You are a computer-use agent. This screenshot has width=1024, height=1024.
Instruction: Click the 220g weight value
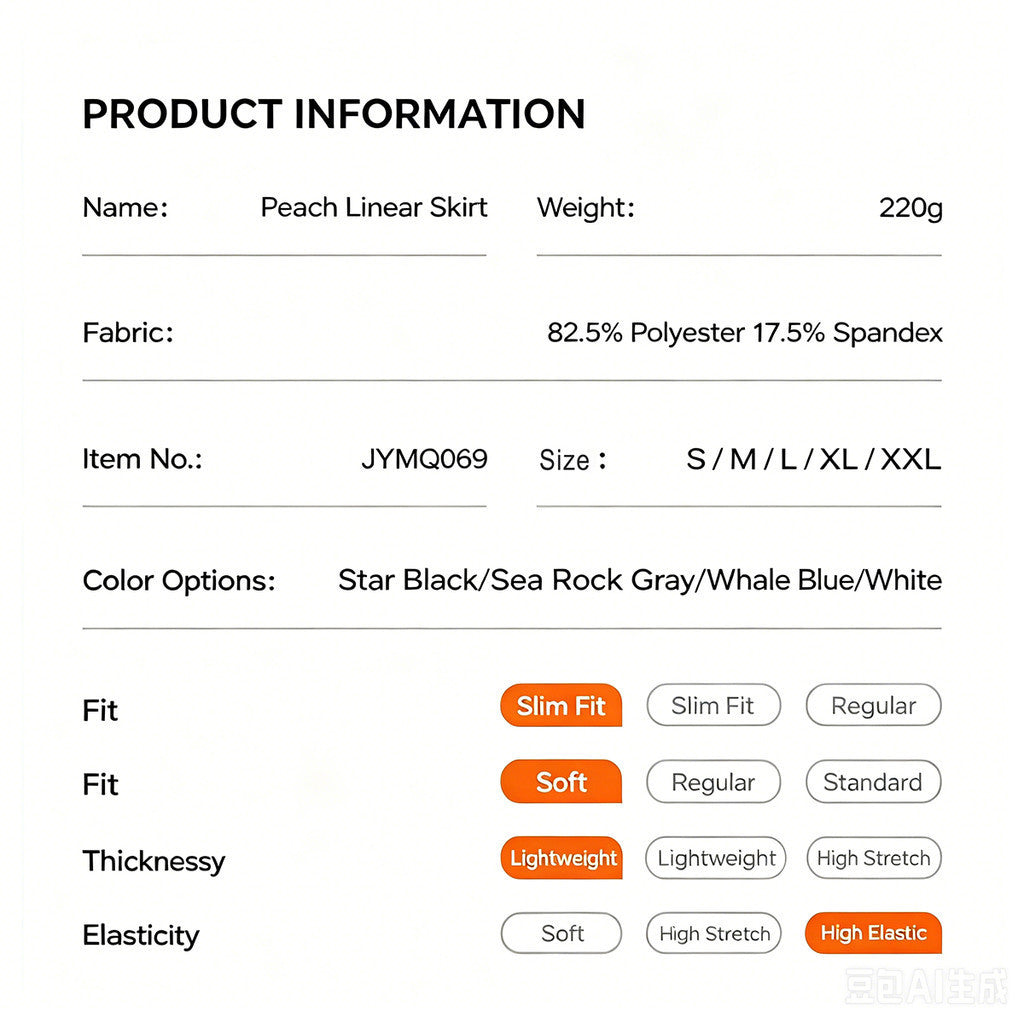click(910, 208)
